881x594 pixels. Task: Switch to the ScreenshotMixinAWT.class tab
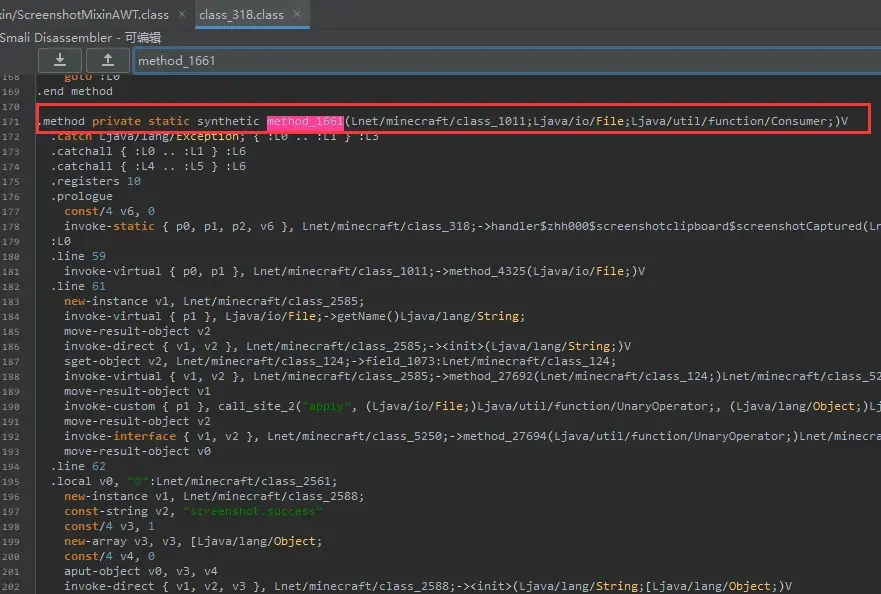click(84, 15)
